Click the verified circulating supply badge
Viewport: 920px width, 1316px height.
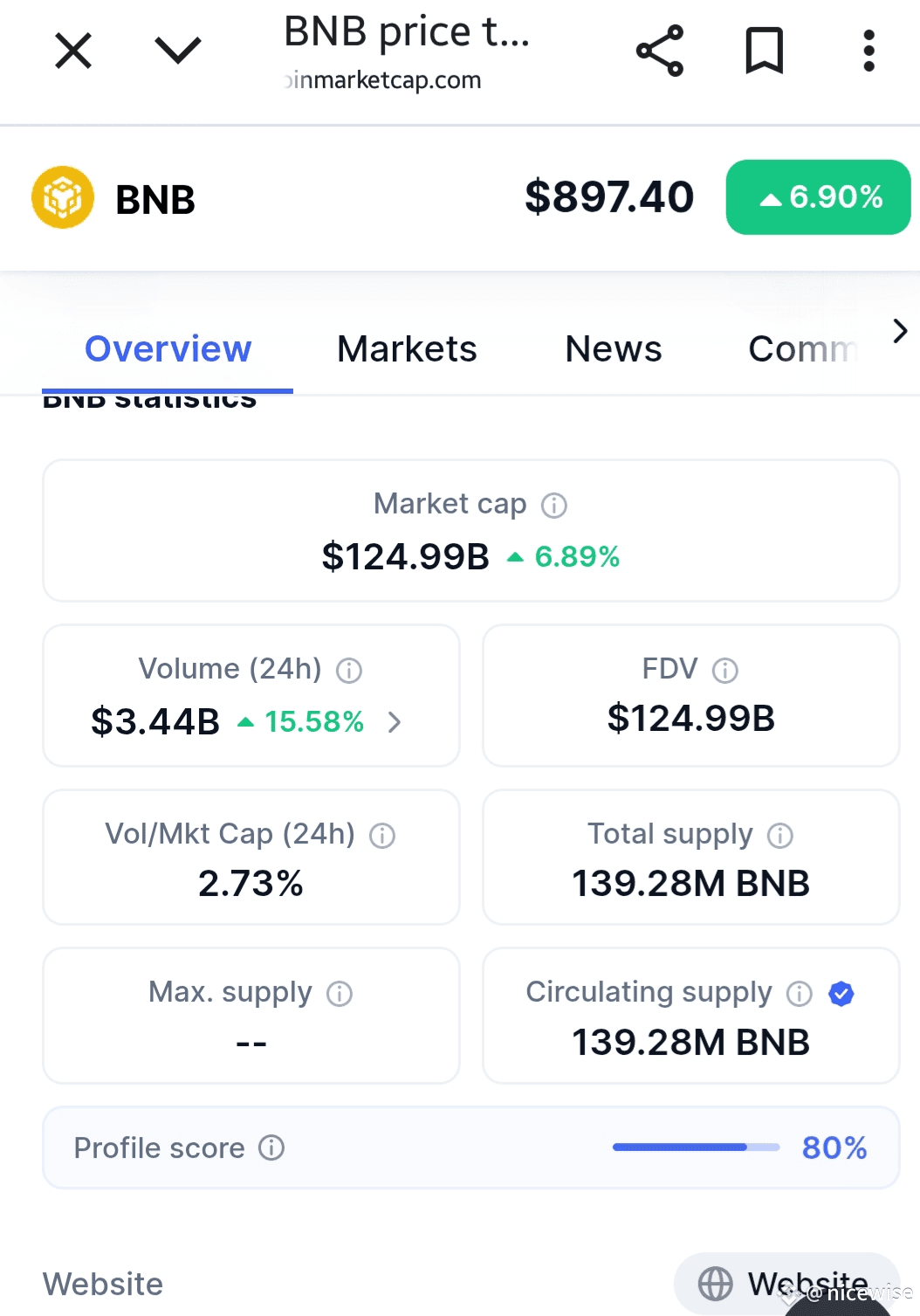tap(841, 994)
